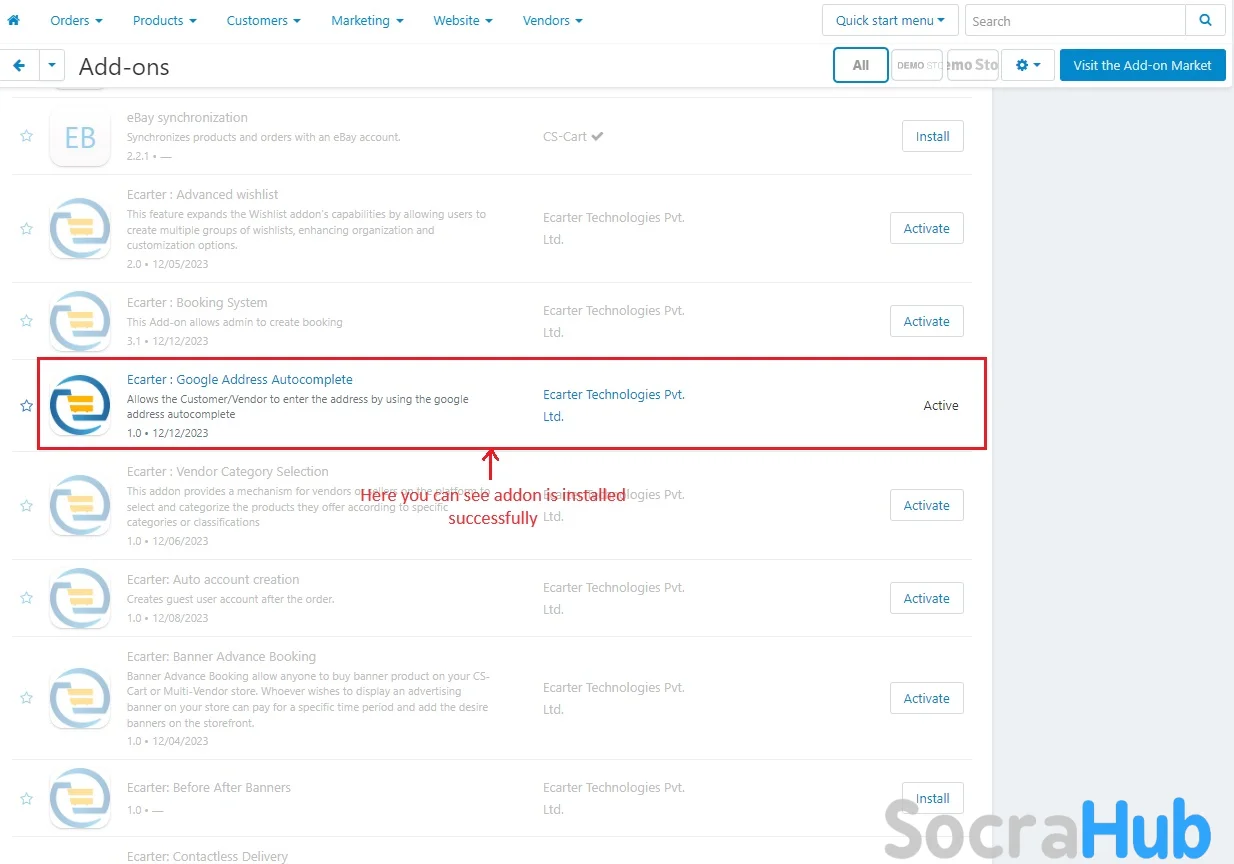Star the eBay synchronization add-on
Screen dimensions: 1234x864
point(27,136)
